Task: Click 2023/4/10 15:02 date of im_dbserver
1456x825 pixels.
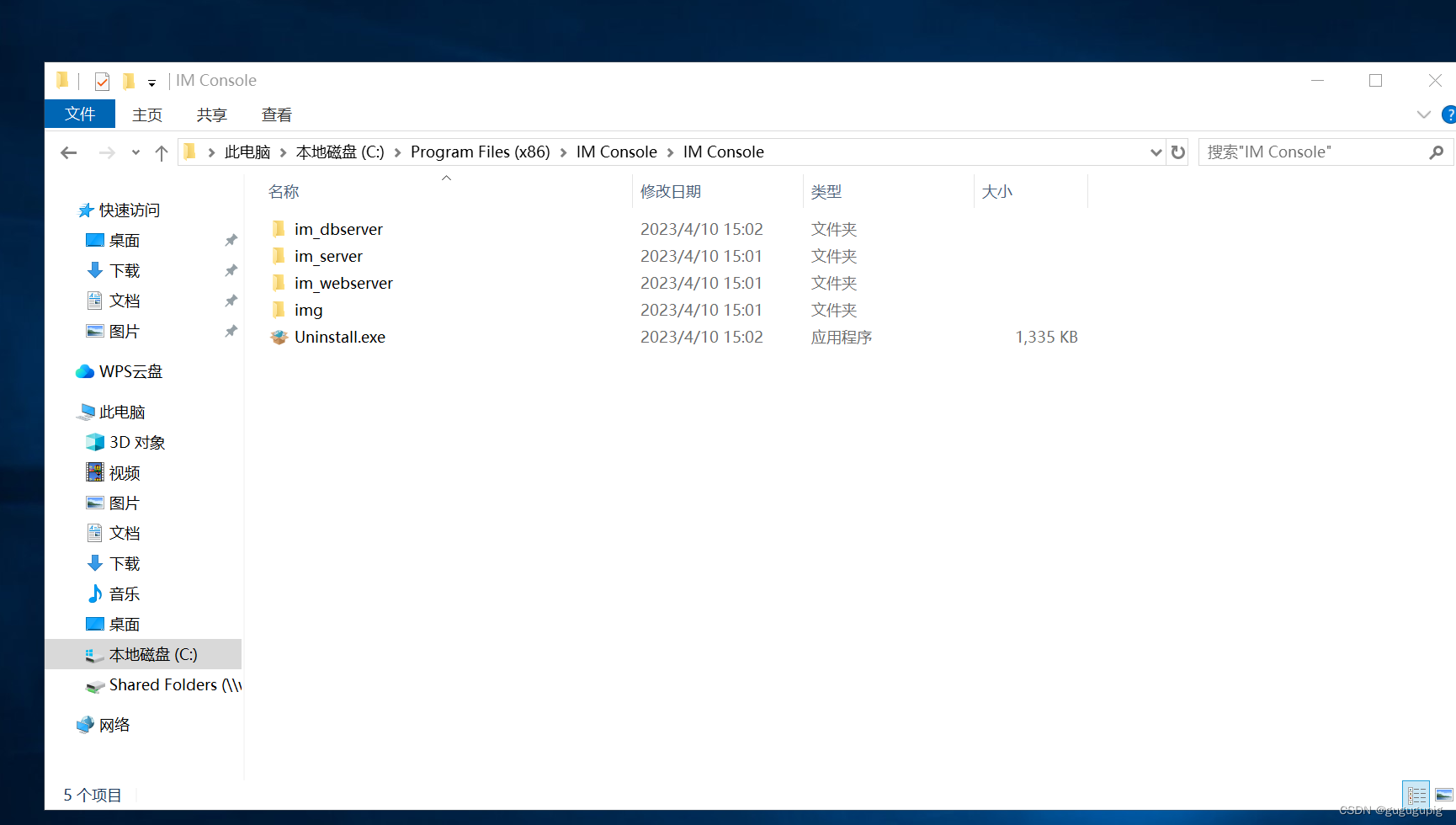Action: pos(702,229)
